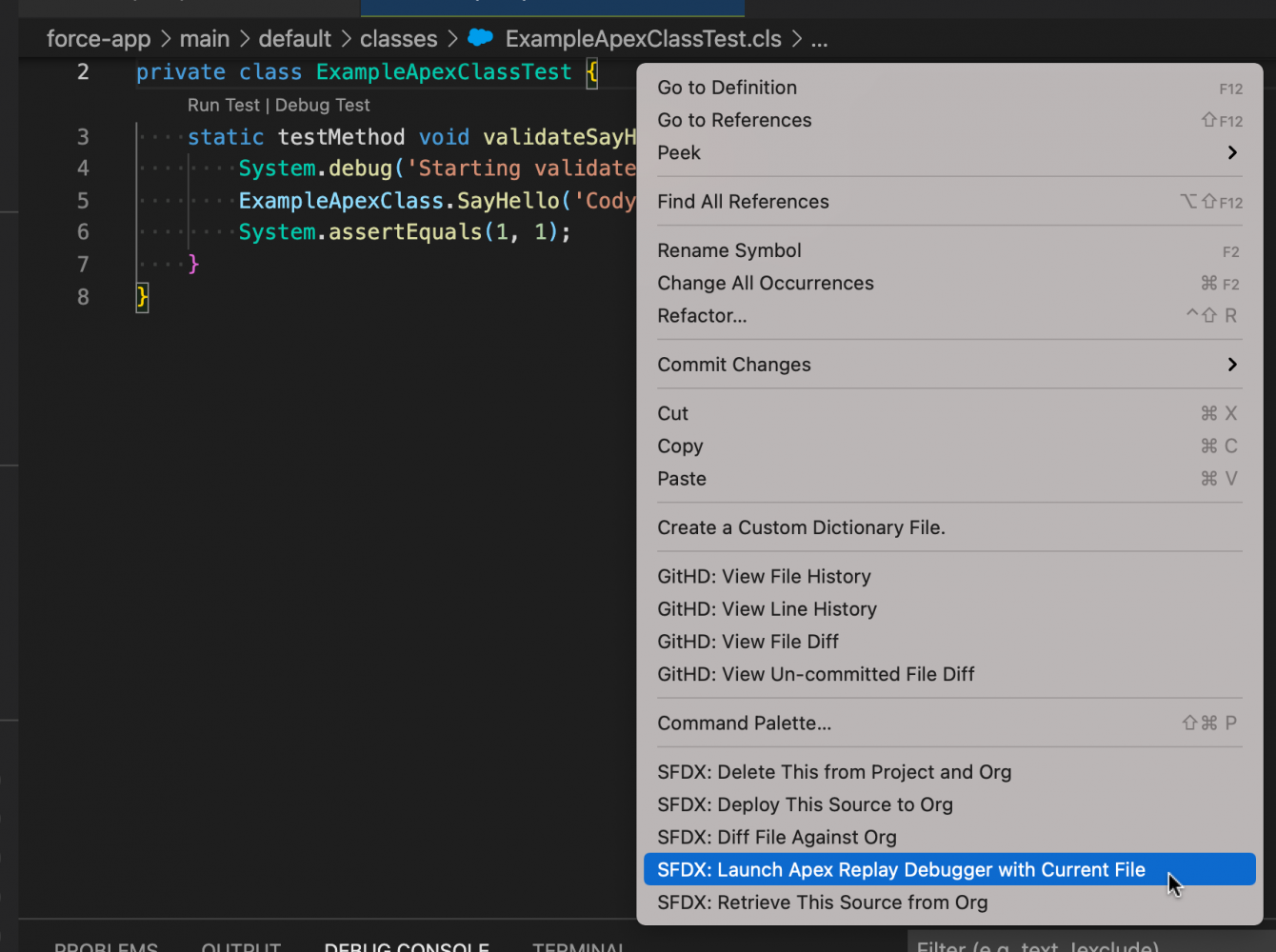1276x952 pixels.
Task: Click testMethod keyword on line 3
Action: pos(341,137)
